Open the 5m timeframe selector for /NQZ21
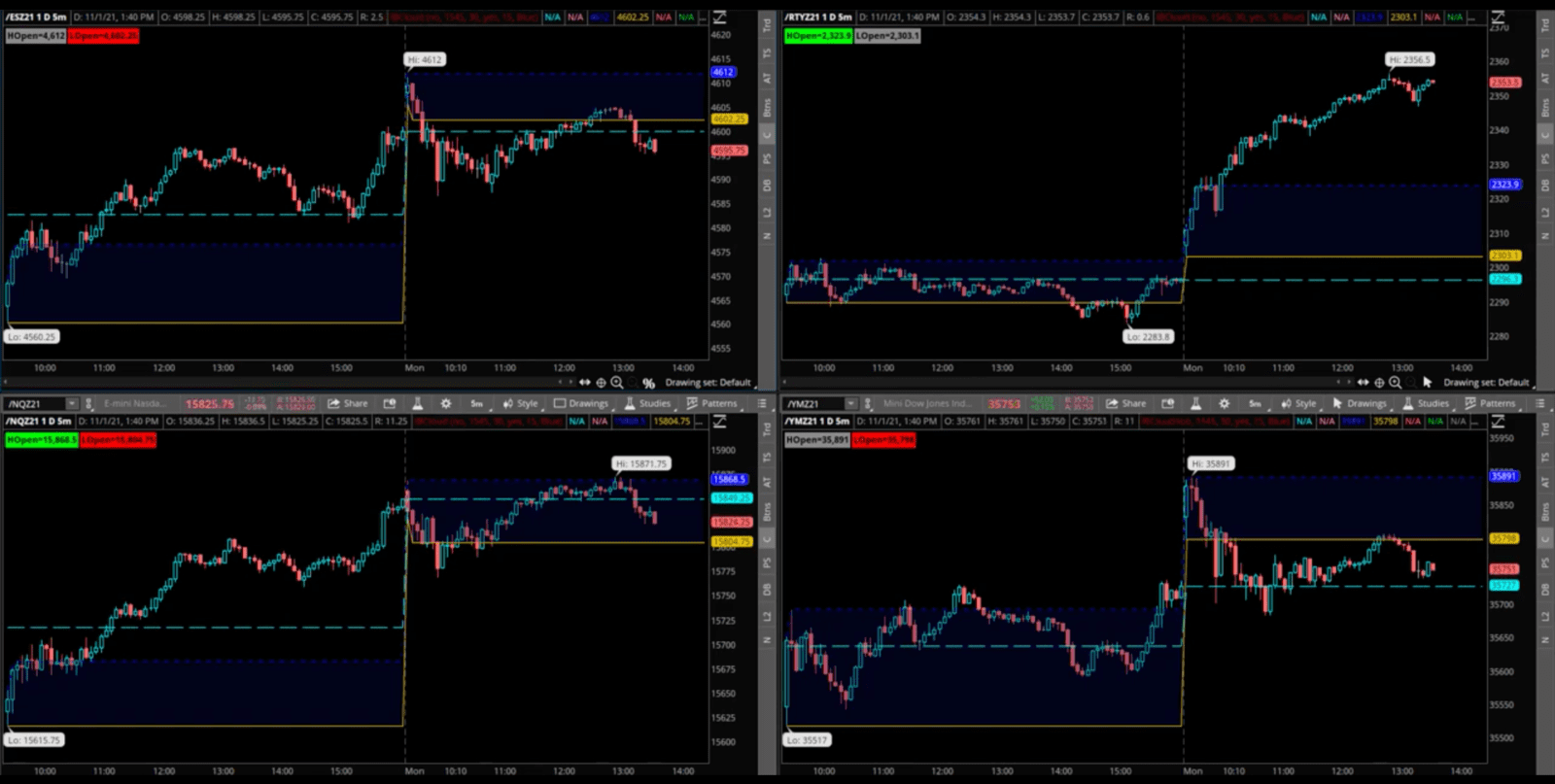The height and width of the screenshot is (784, 1555). (x=476, y=403)
